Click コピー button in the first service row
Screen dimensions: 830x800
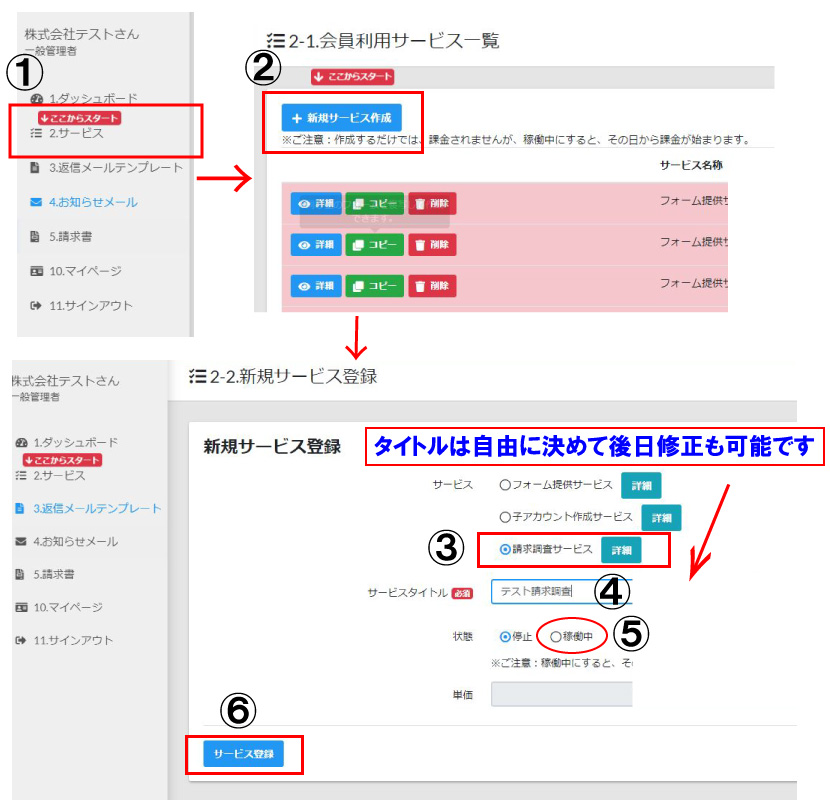[x=375, y=203]
